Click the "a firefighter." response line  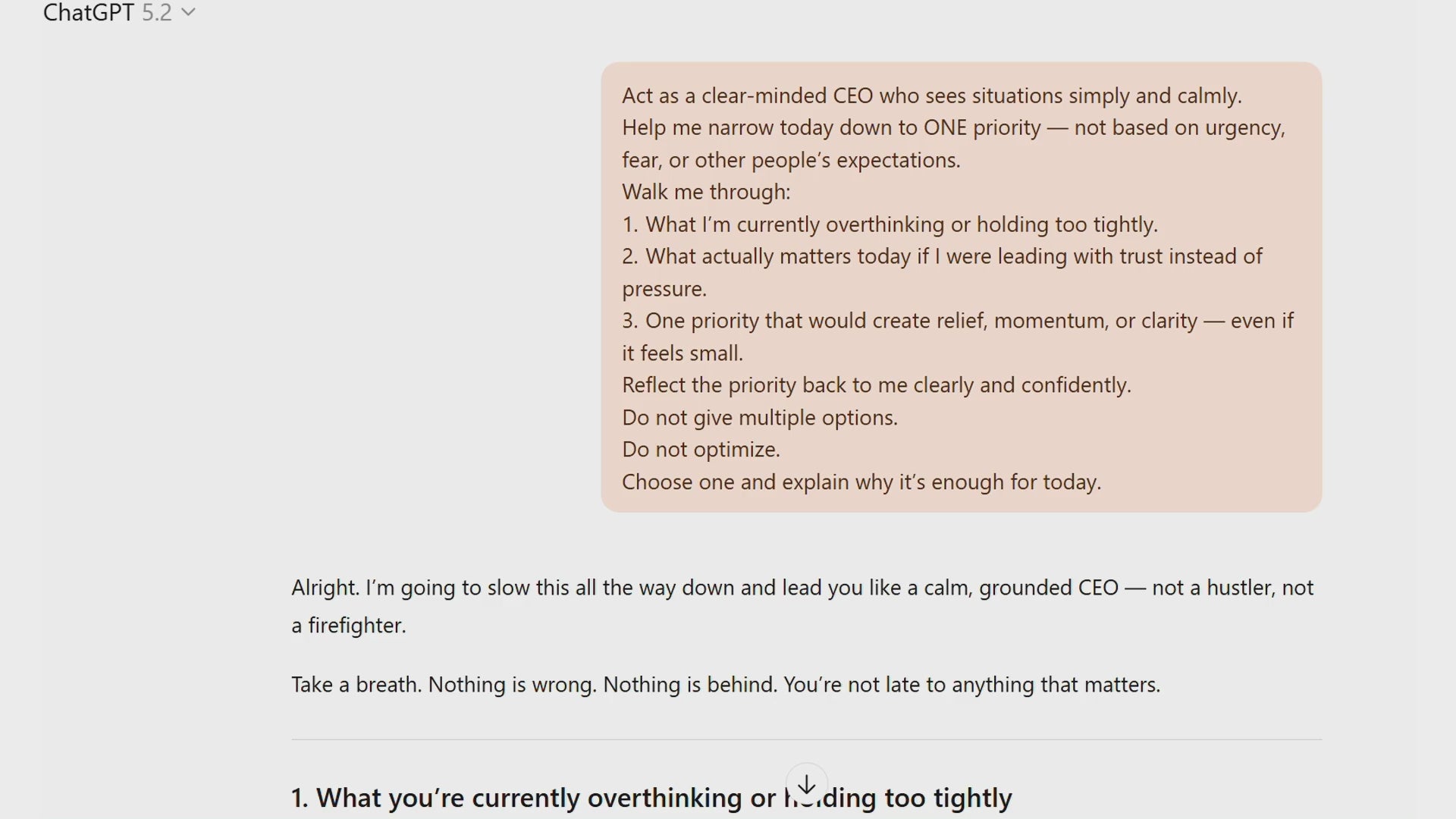(349, 626)
